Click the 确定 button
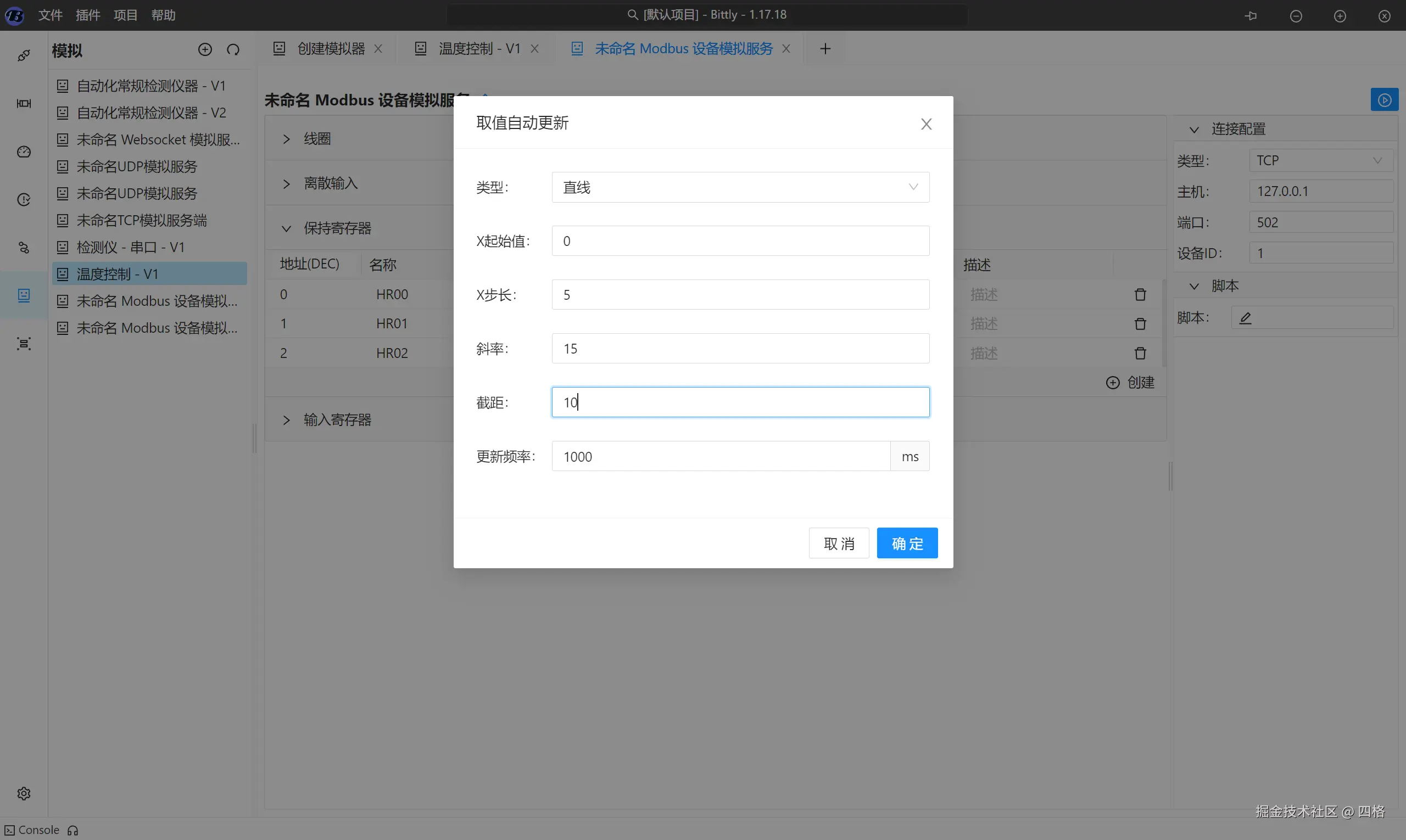Screen dimensions: 1406x840 click(907, 544)
